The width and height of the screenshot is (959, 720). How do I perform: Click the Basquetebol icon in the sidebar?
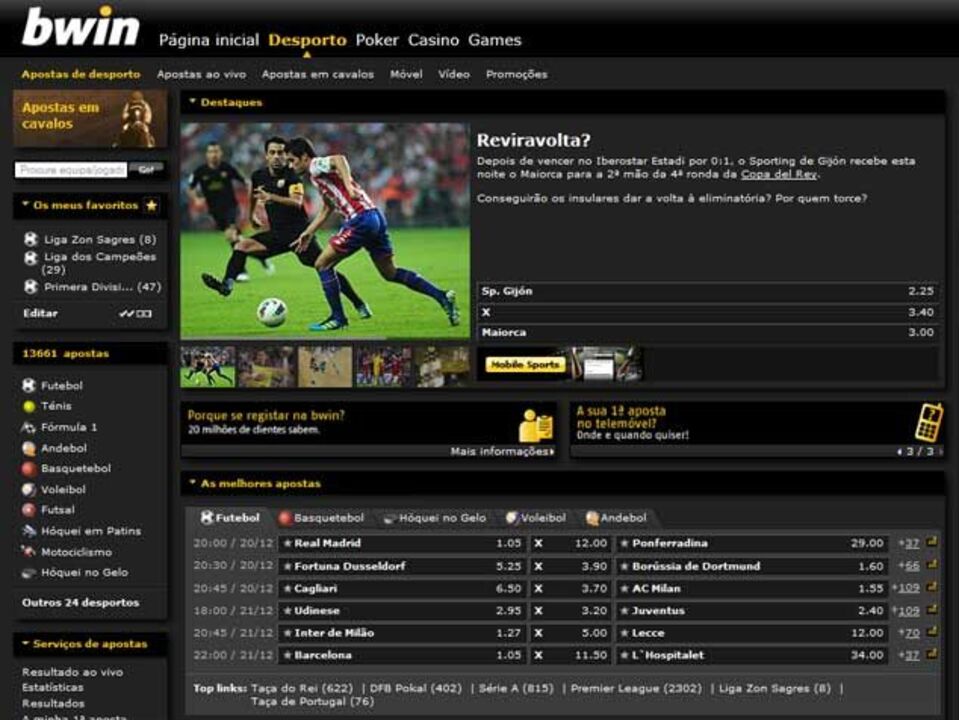30,469
